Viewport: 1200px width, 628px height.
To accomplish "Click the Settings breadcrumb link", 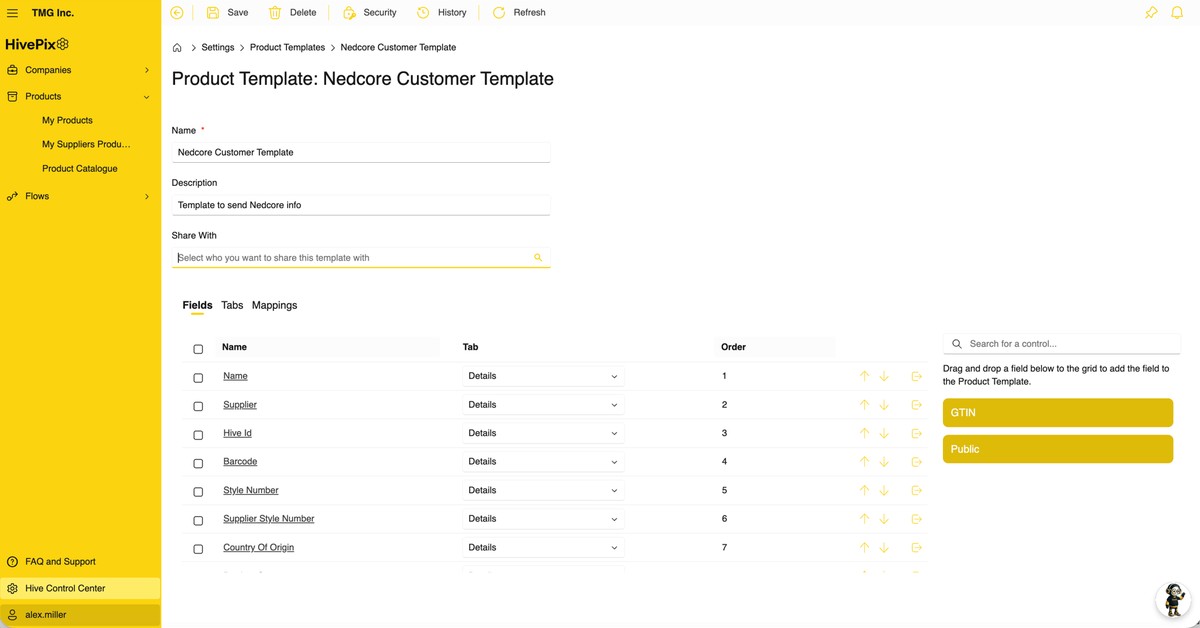I will 218,47.
